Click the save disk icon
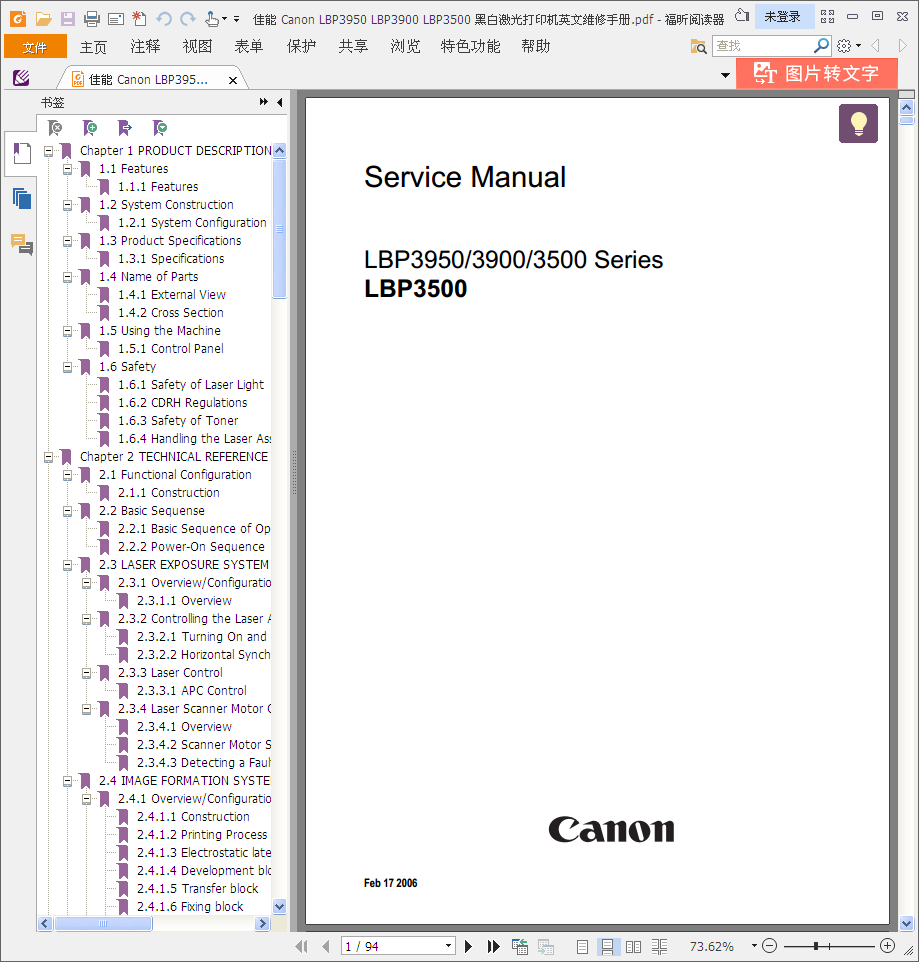This screenshot has height=962, width=919. pos(67,19)
